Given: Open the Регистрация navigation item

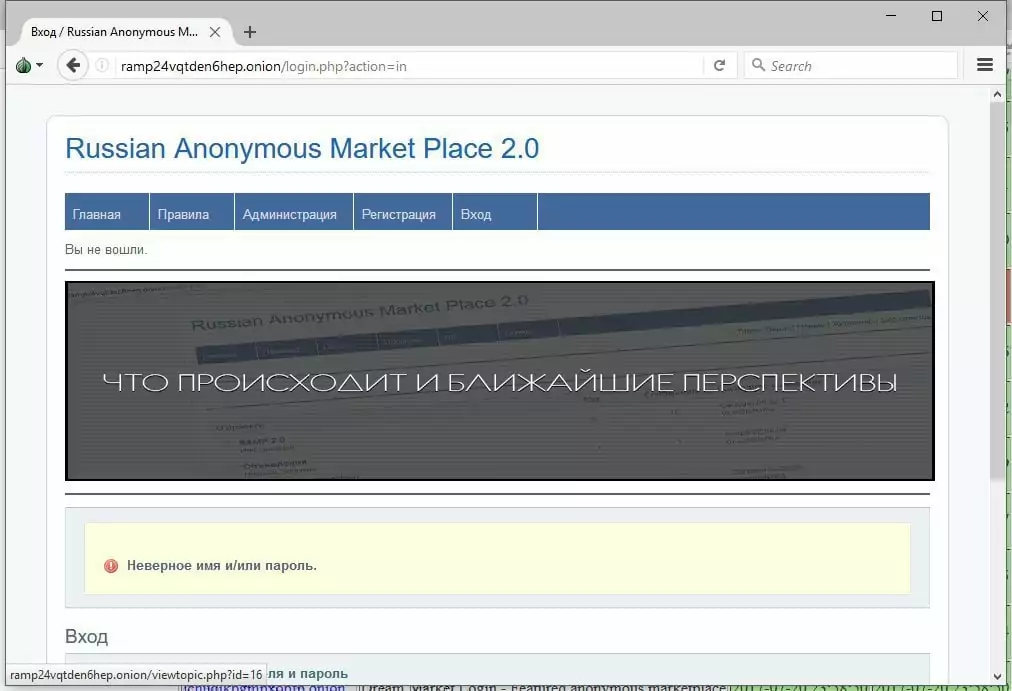Looking at the screenshot, I should pos(403,212).
